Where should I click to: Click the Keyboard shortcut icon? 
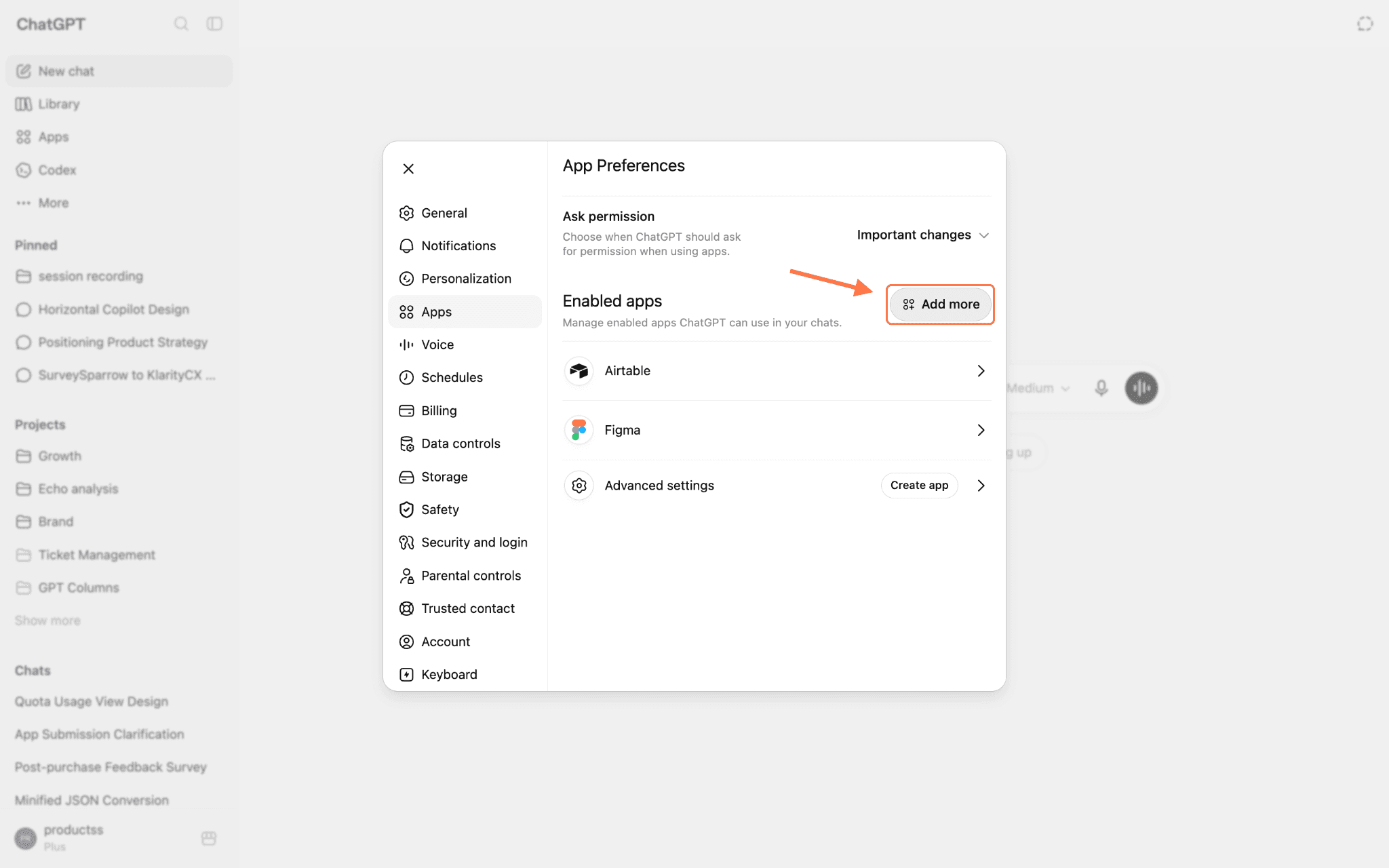(406, 674)
